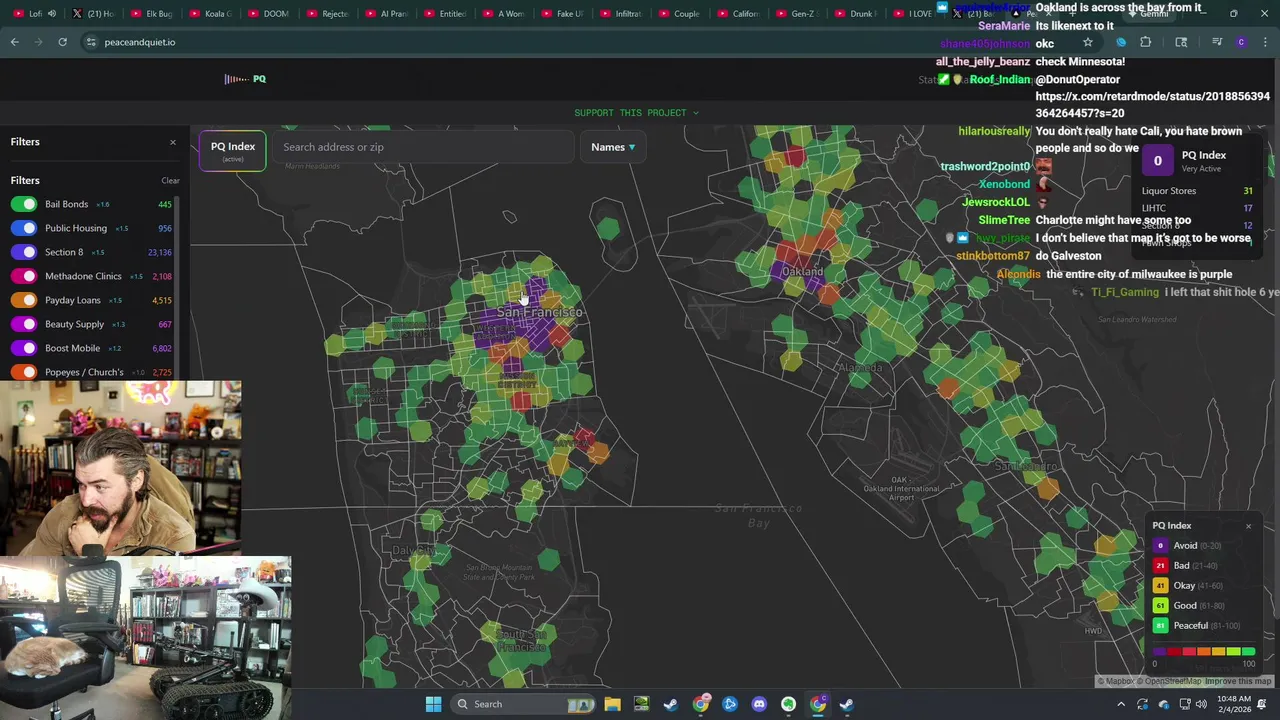1280x720 pixels.
Task: Open the volume control tray icon
Action: click(1201, 704)
